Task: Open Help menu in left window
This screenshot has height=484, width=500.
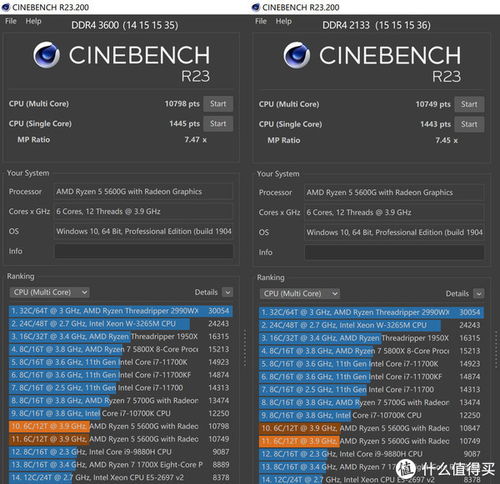Action: coord(33,21)
